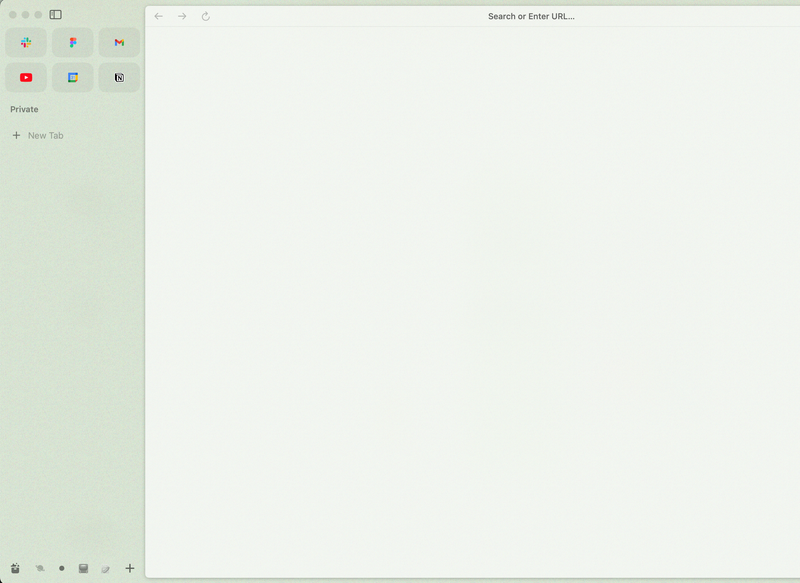Switch to the bus icon space

[x=84, y=568]
